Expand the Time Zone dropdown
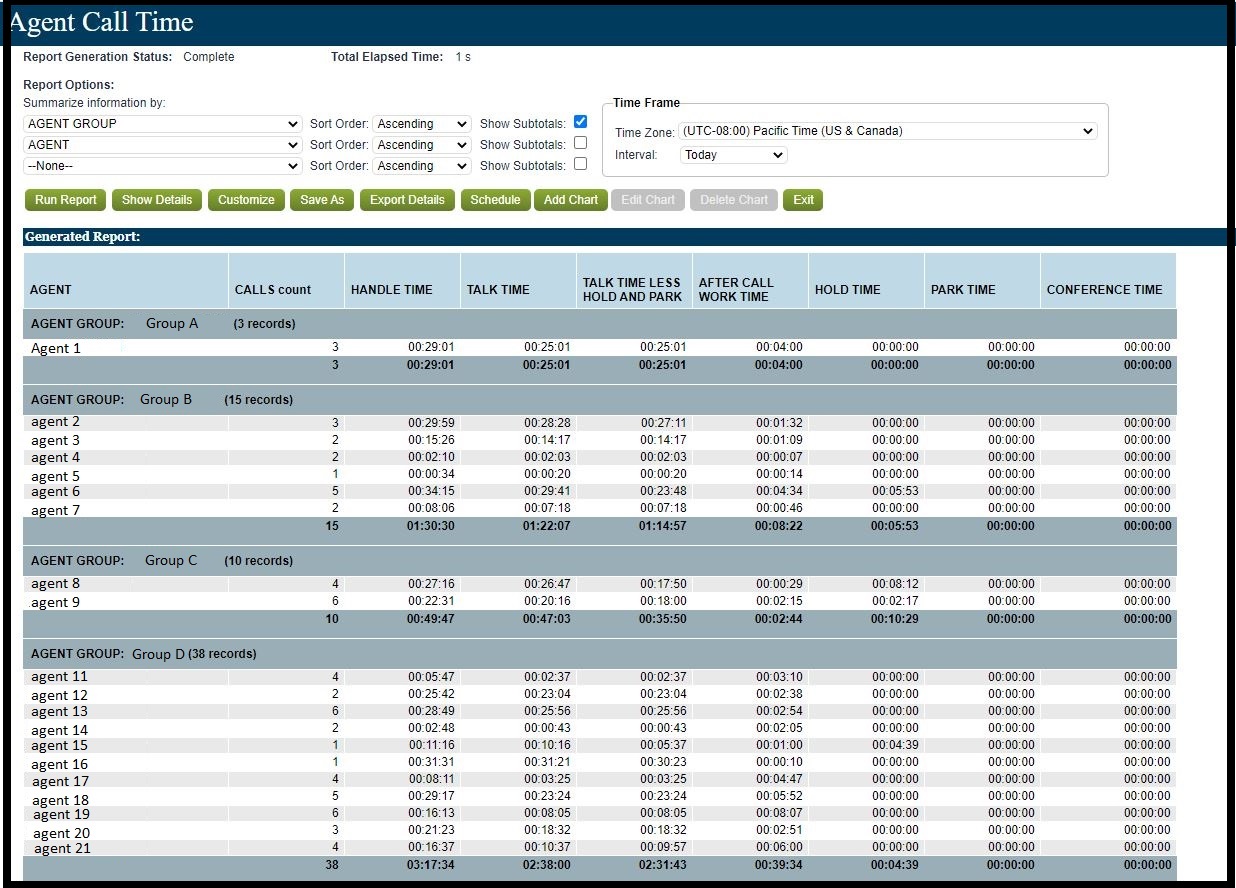 point(888,131)
